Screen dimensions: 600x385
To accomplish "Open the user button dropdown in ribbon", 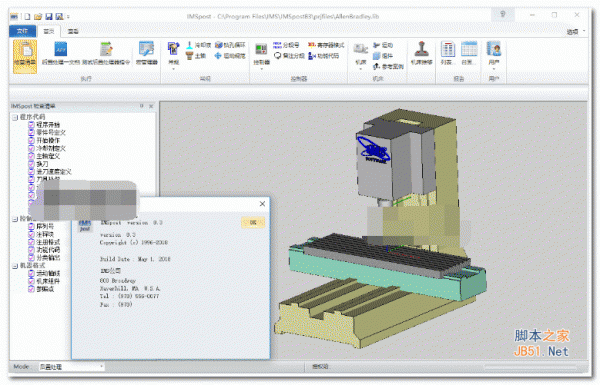I will pyautogui.click(x=494, y=69).
